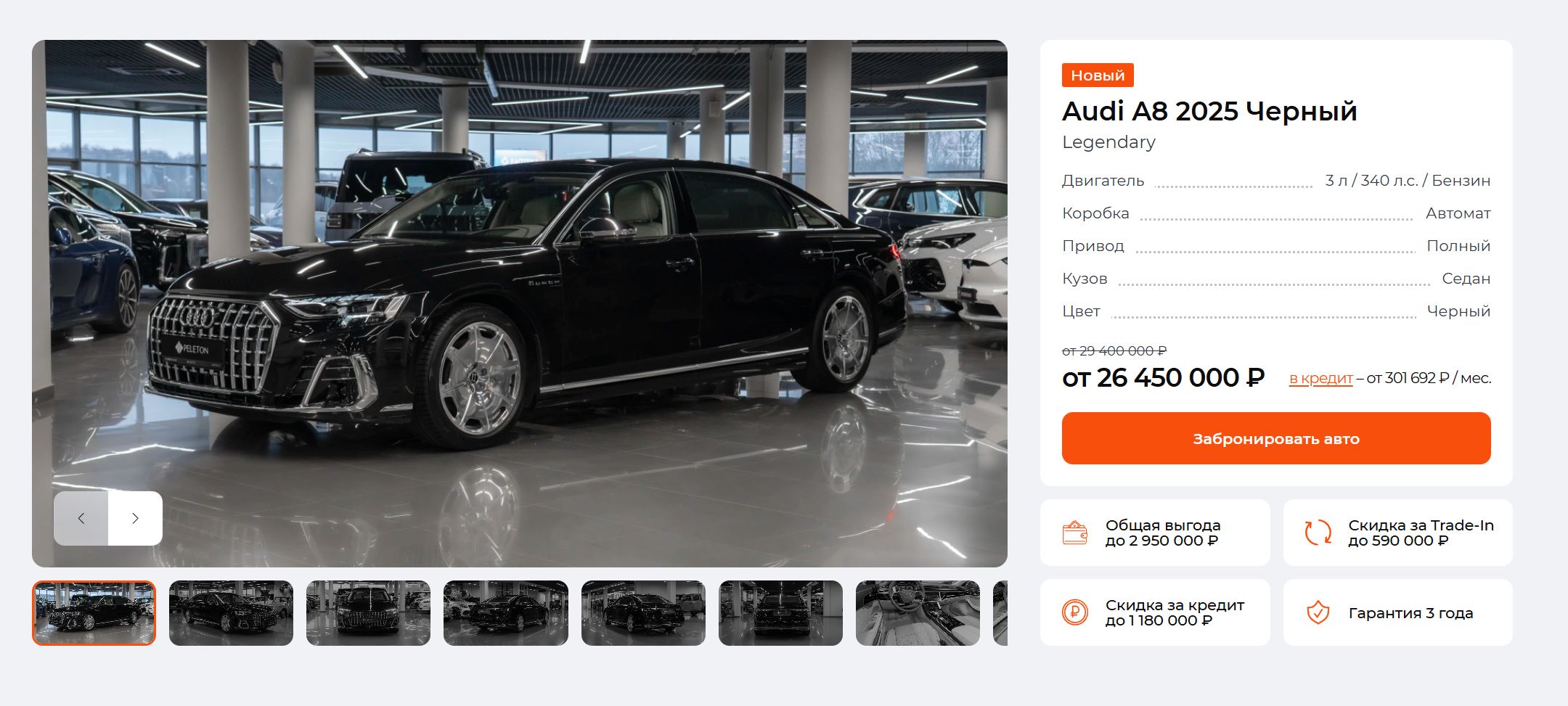
Task: Select the third front-view thumbnail
Action: 368,612
